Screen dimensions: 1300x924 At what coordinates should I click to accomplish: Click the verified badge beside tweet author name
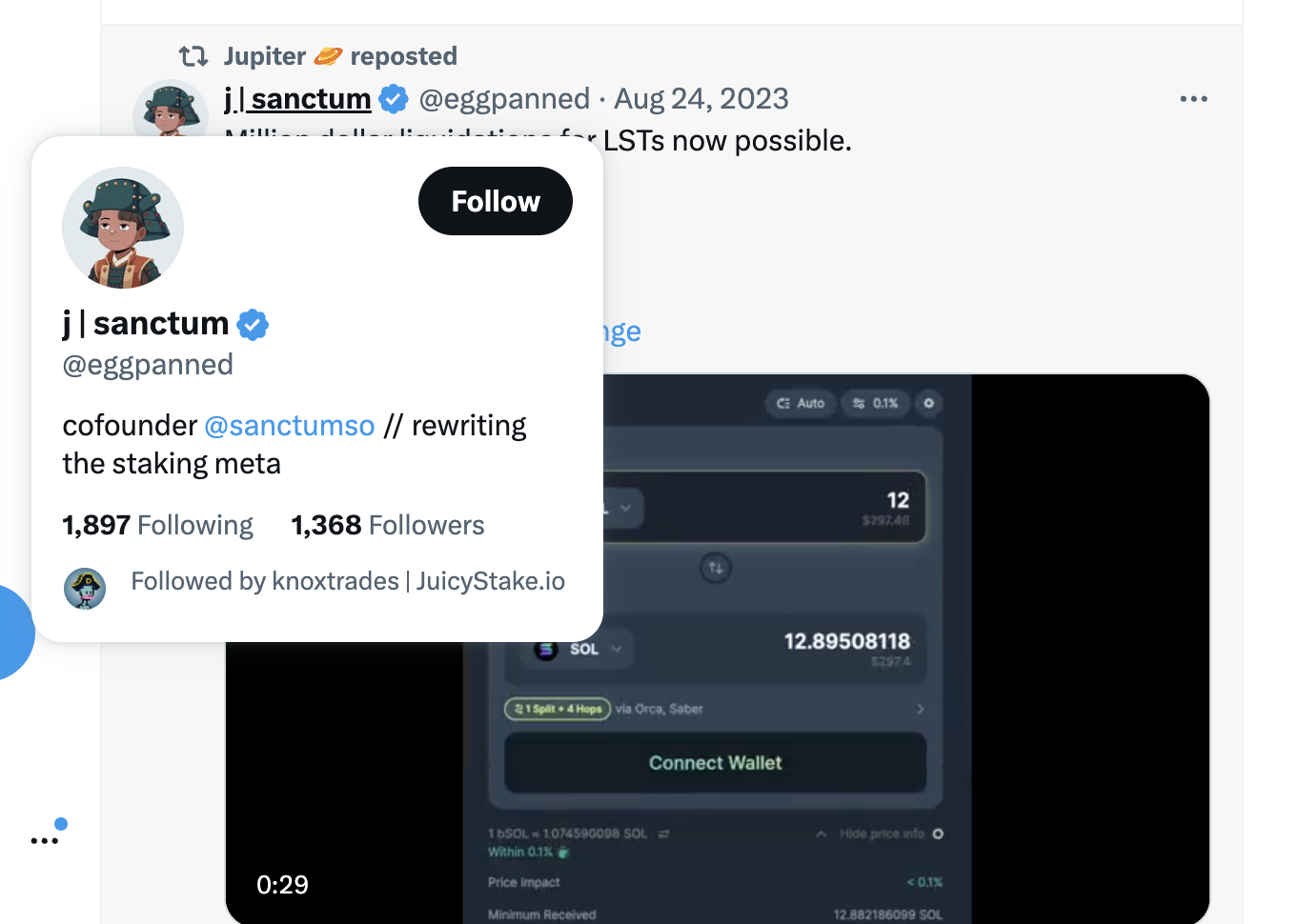[394, 99]
